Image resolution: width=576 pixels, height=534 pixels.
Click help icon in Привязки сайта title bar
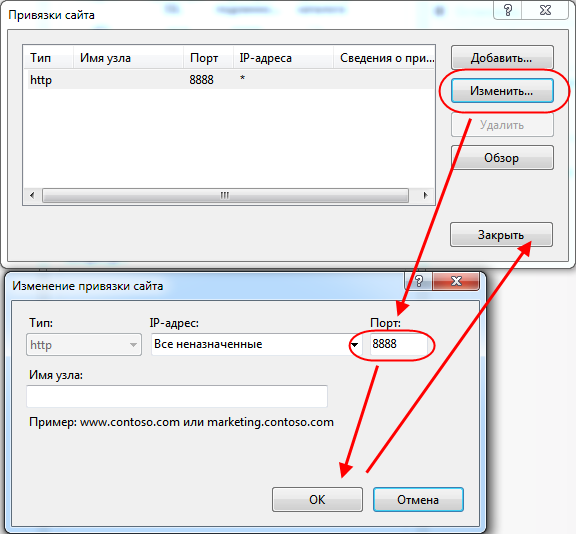pyautogui.click(x=508, y=10)
